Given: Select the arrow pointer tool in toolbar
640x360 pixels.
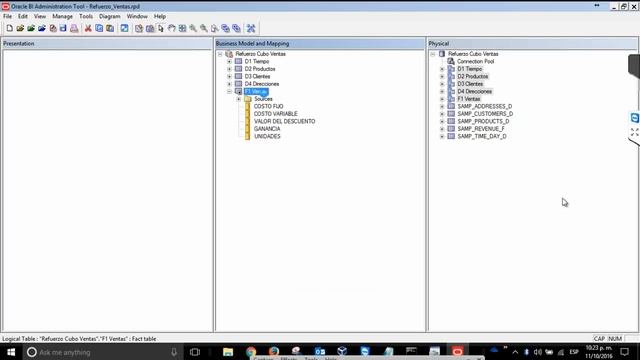Looking at the screenshot, I should (161, 28).
